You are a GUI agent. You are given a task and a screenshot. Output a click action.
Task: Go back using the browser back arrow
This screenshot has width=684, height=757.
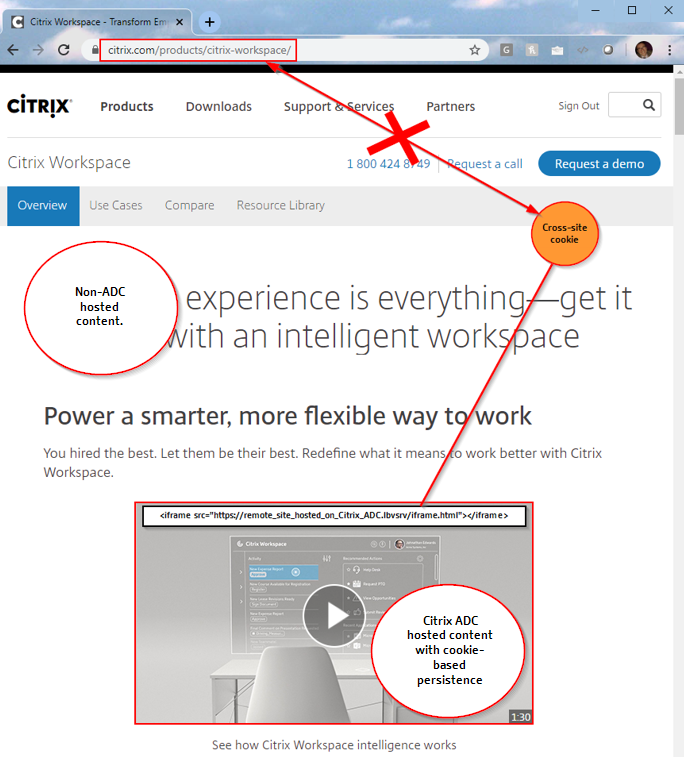tap(13, 50)
